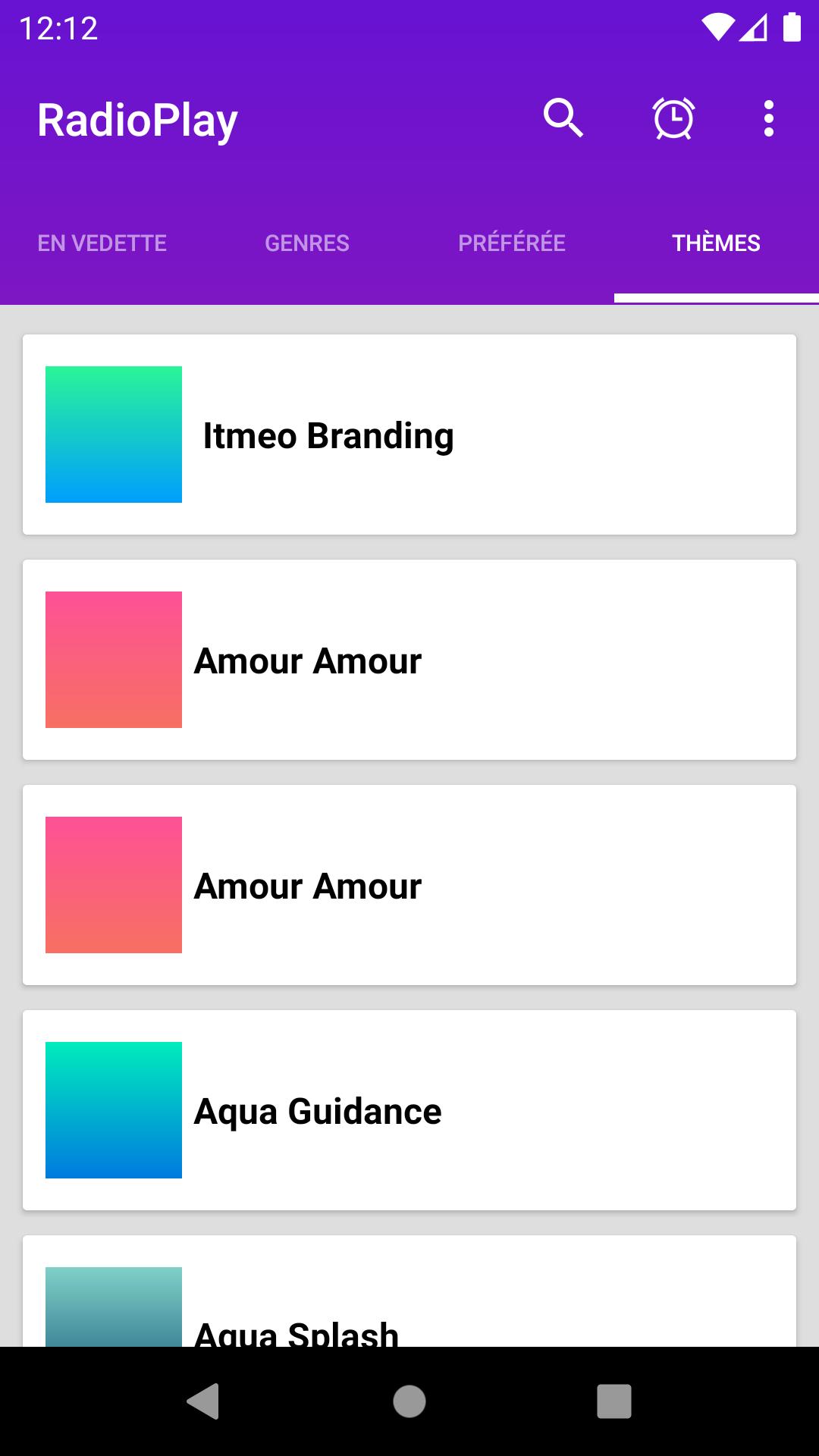
Task: Choose the Aqua Splash teal swatch
Action: tap(114, 1307)
